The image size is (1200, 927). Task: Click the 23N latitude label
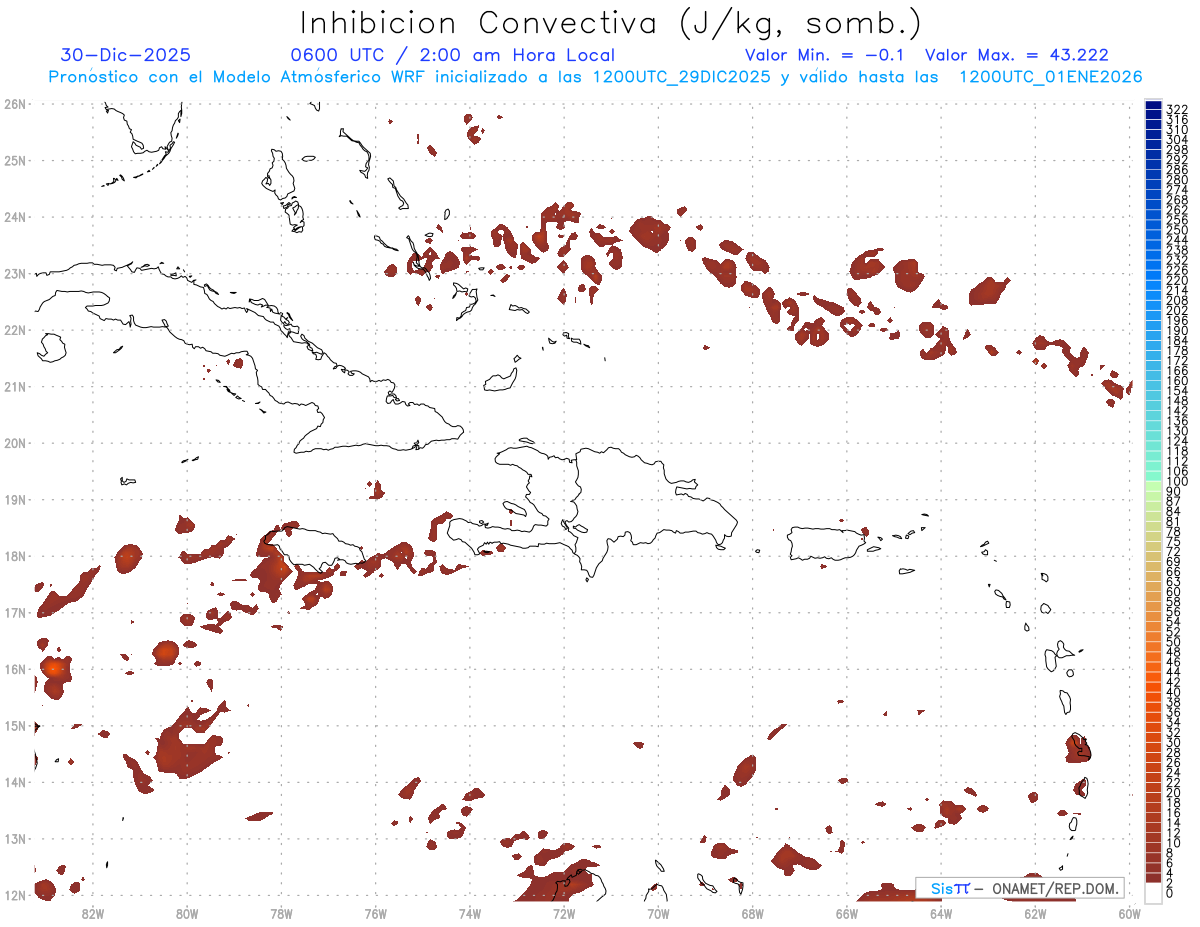[15, 273]
